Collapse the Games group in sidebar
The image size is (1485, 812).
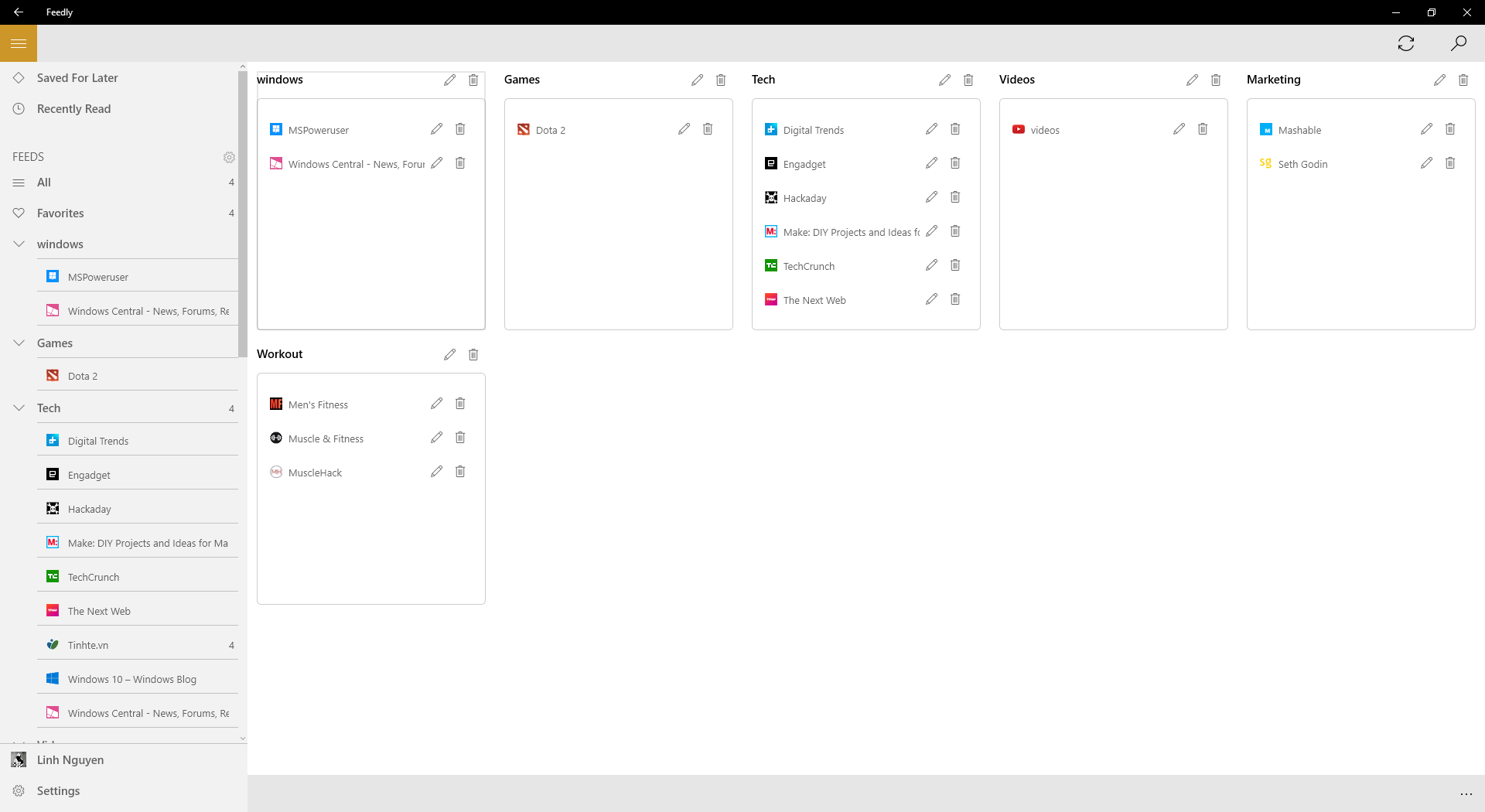(19, 343)
